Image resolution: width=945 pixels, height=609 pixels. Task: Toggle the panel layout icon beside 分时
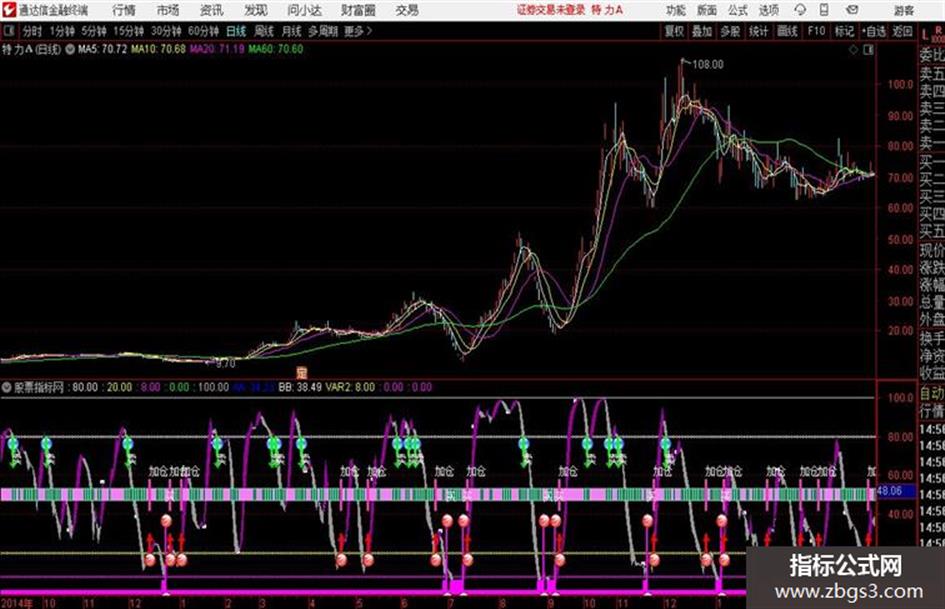tap(8, 31)
